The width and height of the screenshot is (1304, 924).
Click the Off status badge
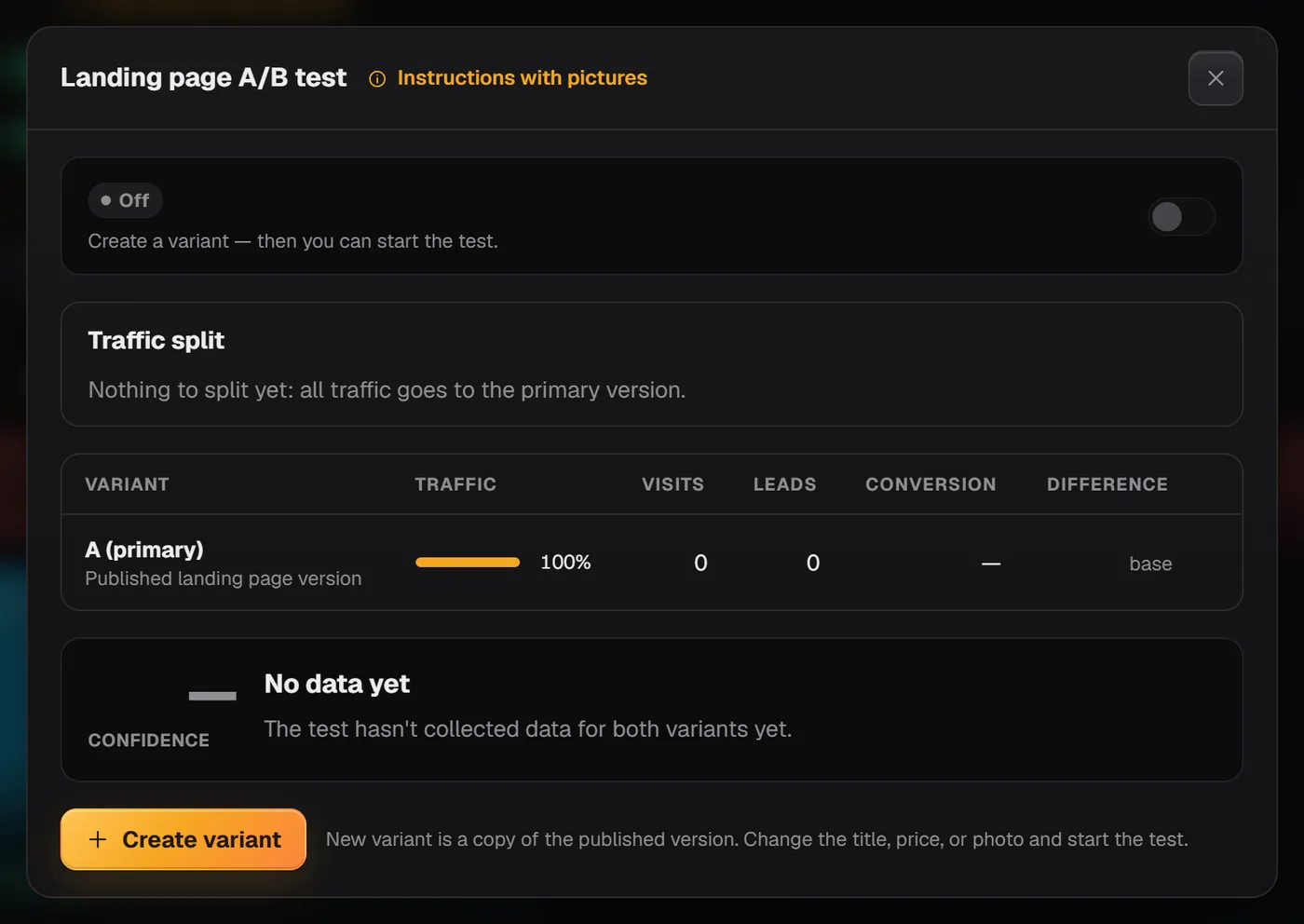[125, 200]
